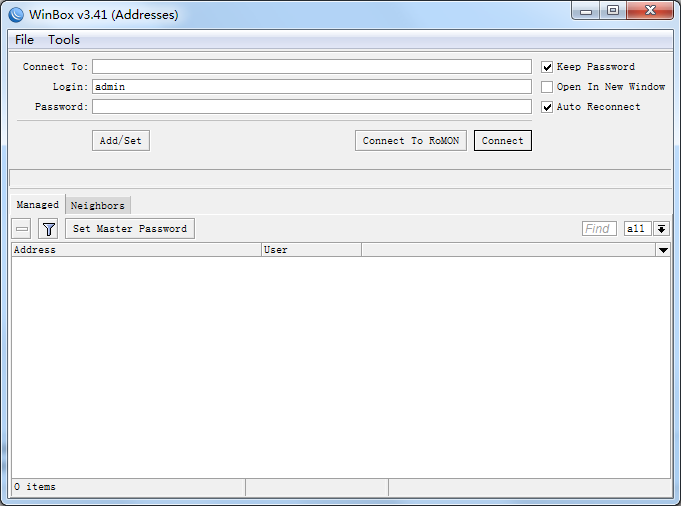Click the '0 items' status text
This screenshot has height=506, width=681.
35,487
